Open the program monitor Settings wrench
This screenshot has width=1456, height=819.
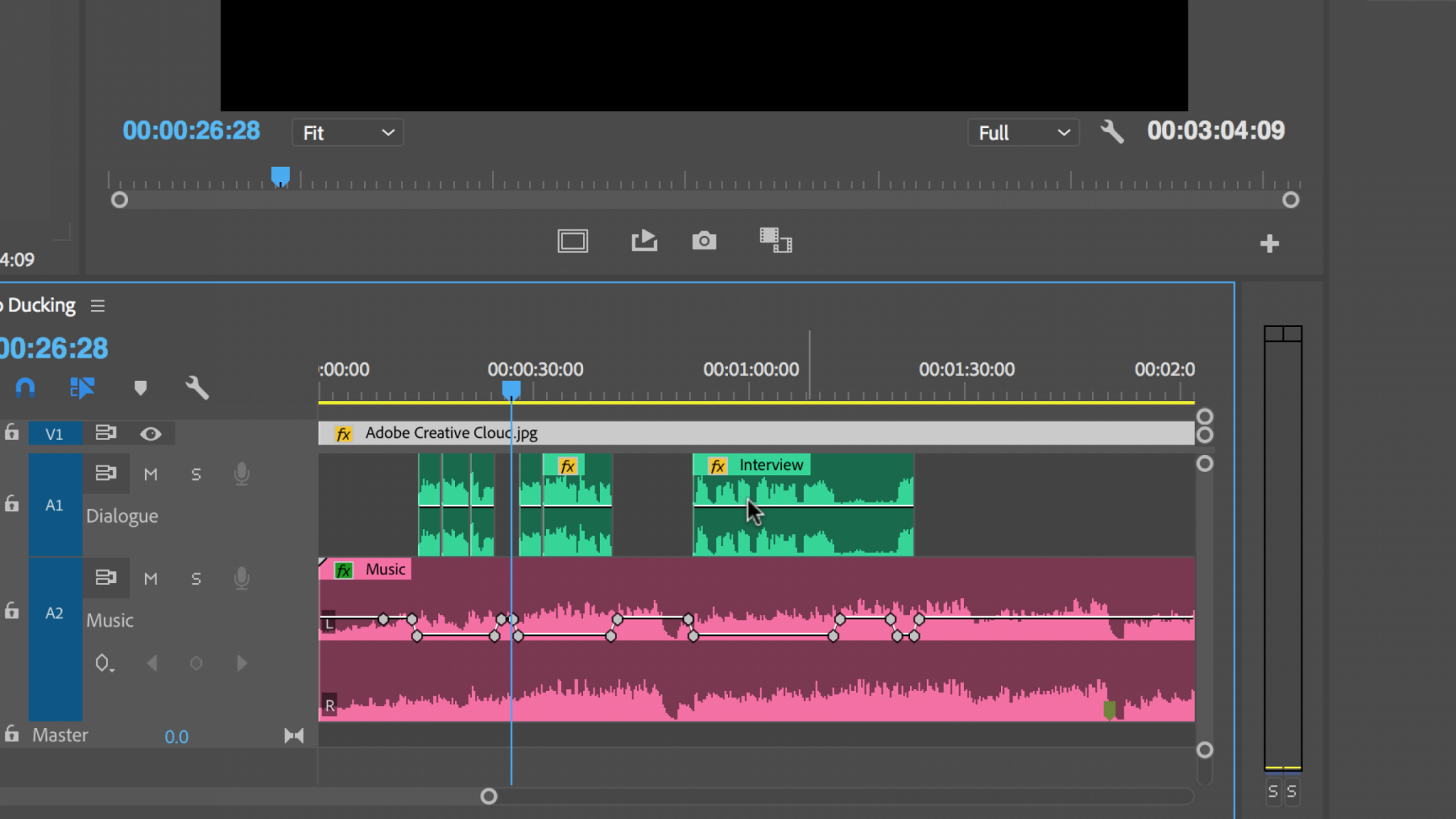[x=1112, y=132]
